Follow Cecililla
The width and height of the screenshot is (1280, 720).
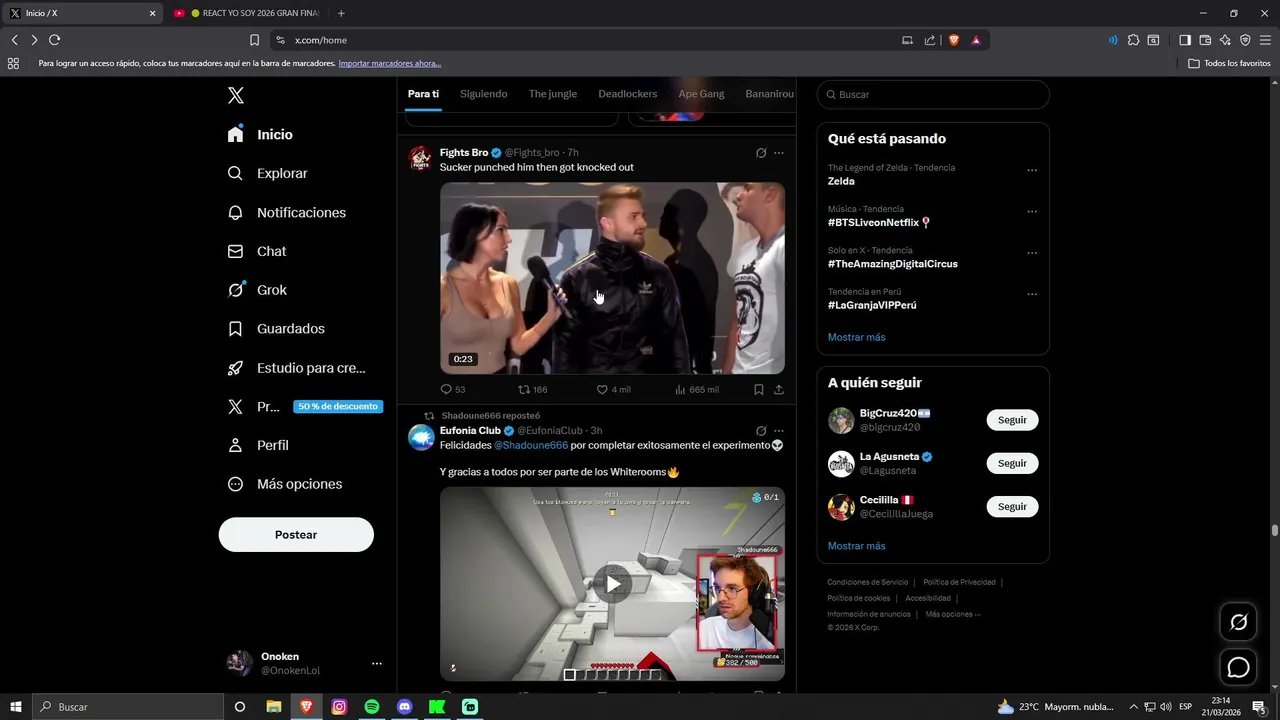coord(1012,506)
